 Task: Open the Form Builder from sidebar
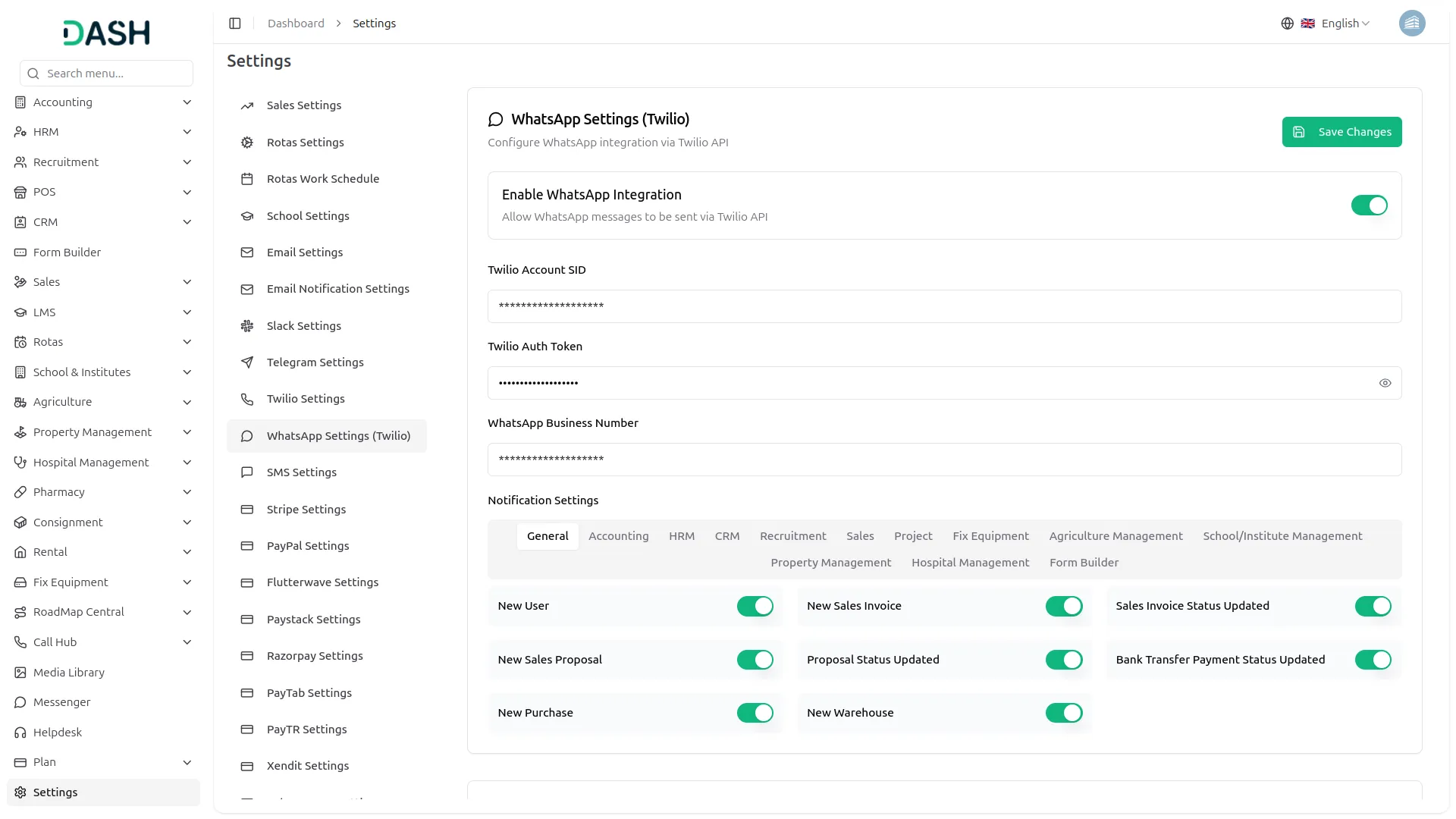tap(67, 252)
